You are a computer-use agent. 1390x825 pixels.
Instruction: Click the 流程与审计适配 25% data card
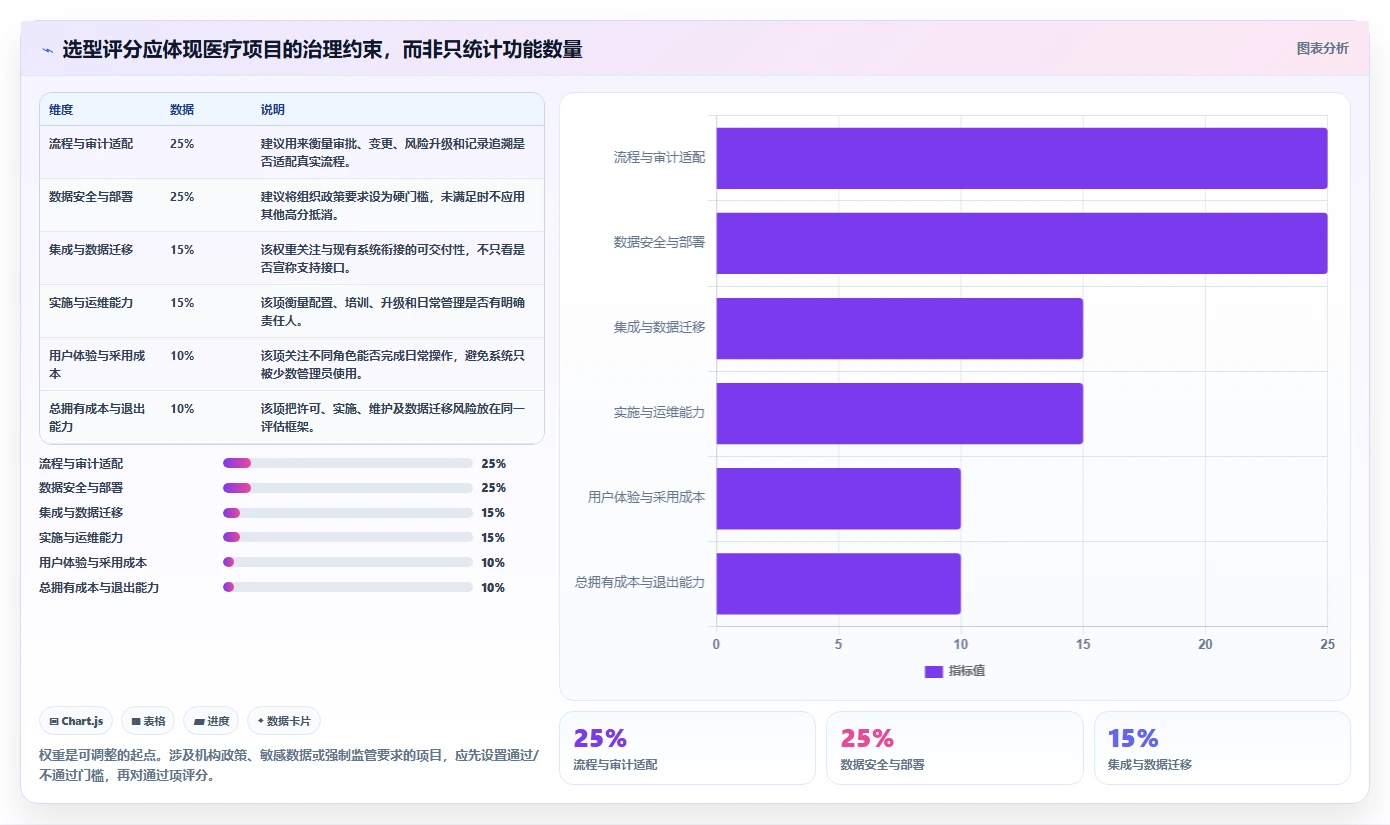click(x=687, y=748)
